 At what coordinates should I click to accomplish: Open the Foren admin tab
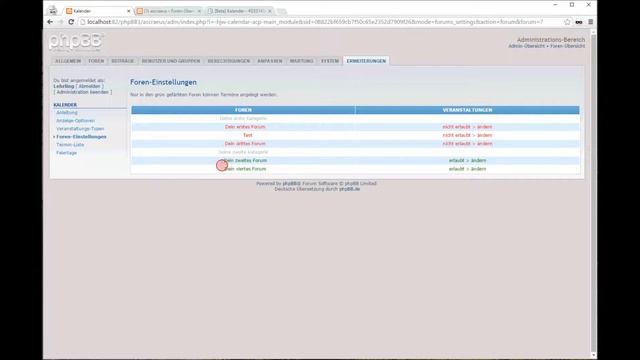click(x=96, y=61)
